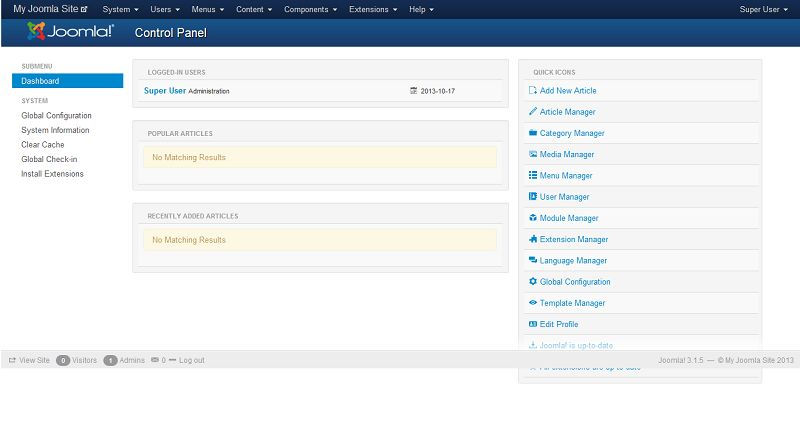Open the Extensions dropdown in top bar

click(x=373, y=9)
